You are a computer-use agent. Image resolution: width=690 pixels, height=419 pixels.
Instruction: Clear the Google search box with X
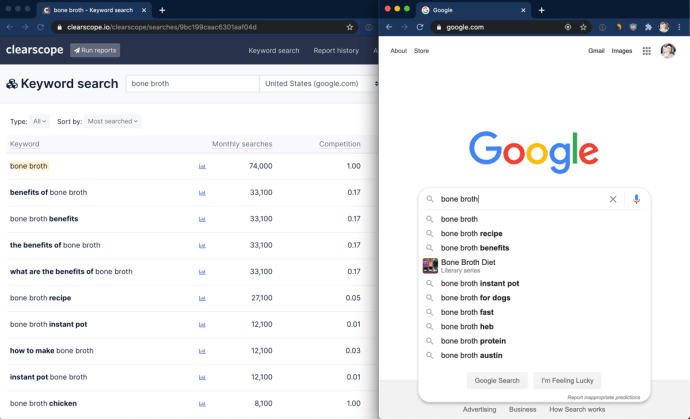tap(613, 199)
